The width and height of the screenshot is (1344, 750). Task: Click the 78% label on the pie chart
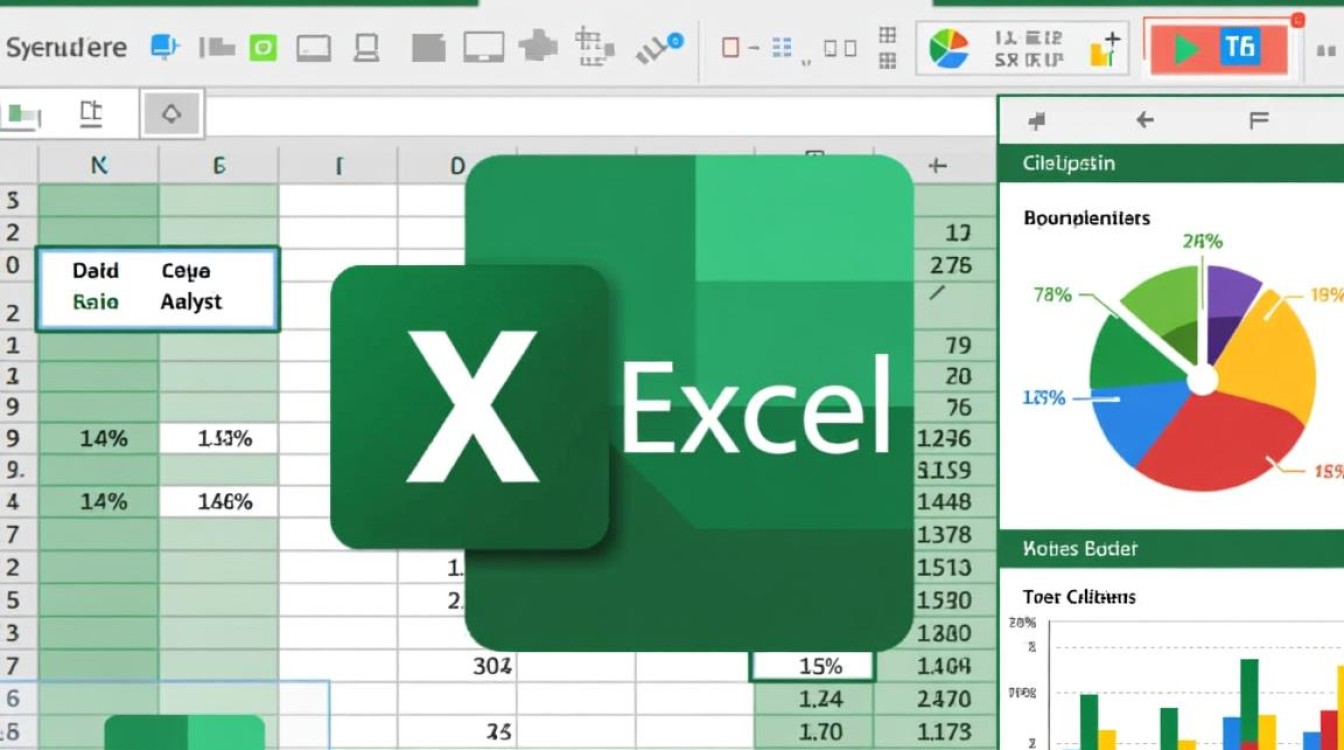pyautogui.click(x=1053, y=294)
